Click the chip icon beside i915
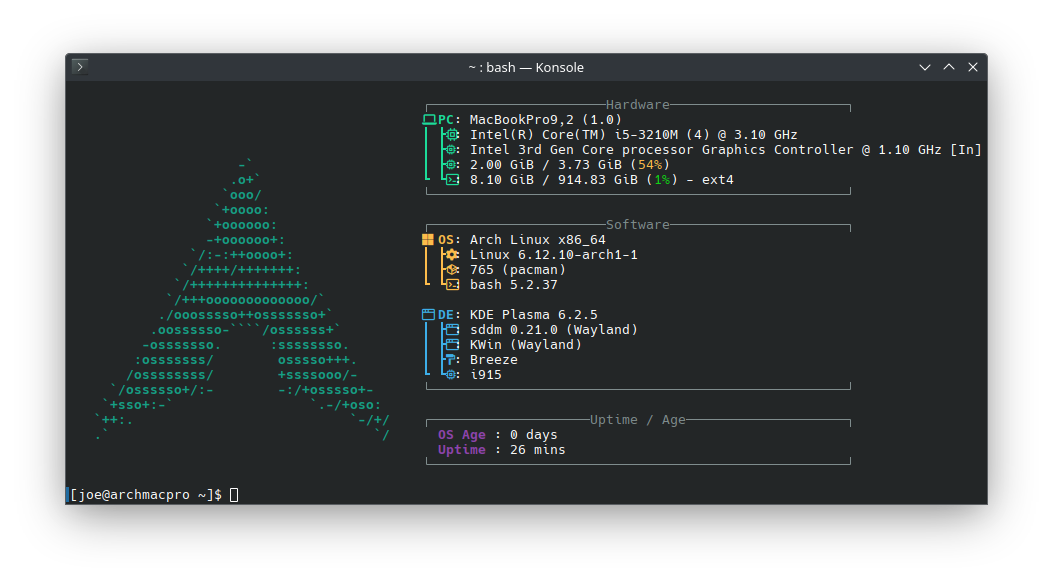The height and width of the screenshot is (582, 1053). (x=451, y=375)
